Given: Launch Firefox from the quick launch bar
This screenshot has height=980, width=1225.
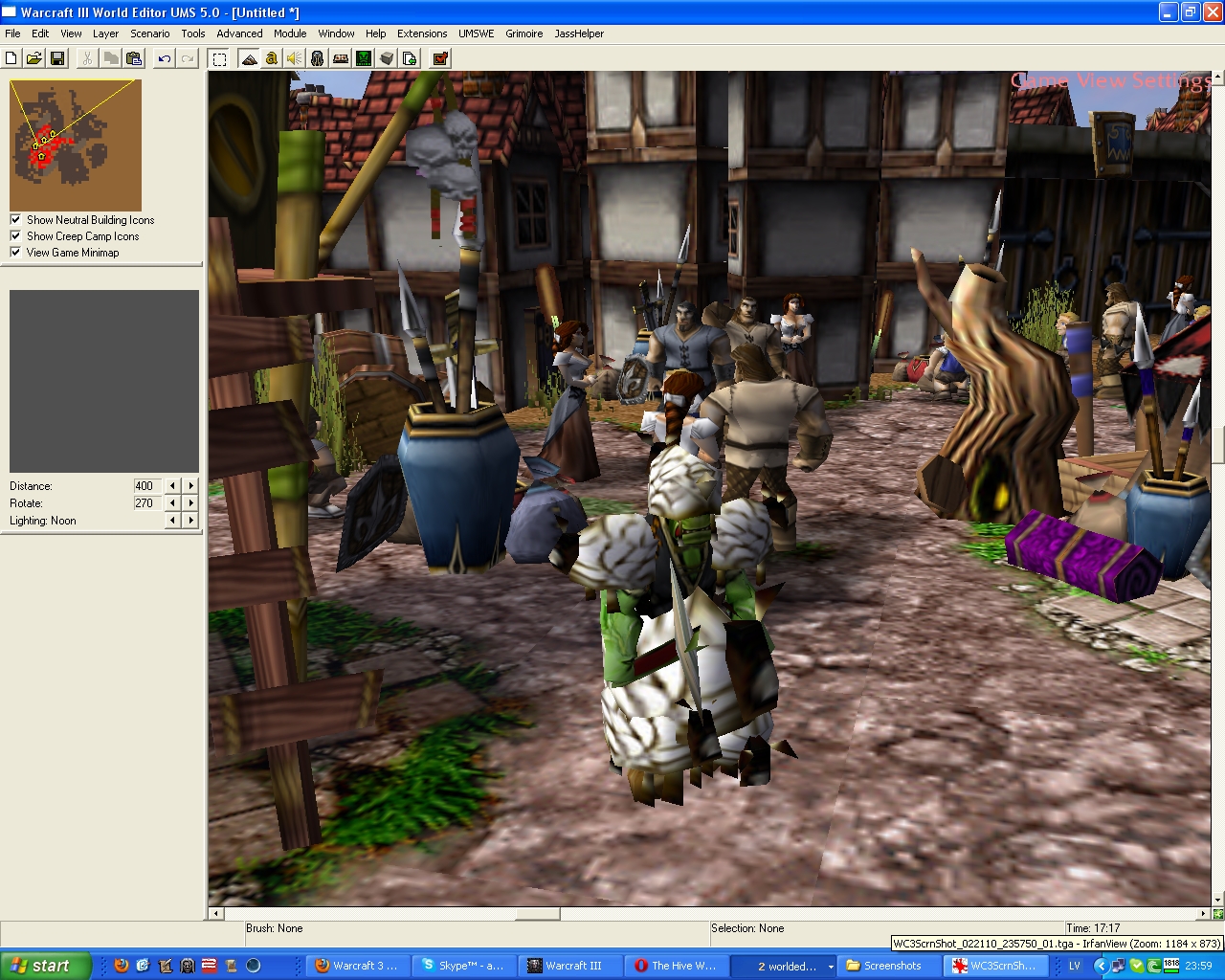Looking at the screenshot, I should click(121, 966).
